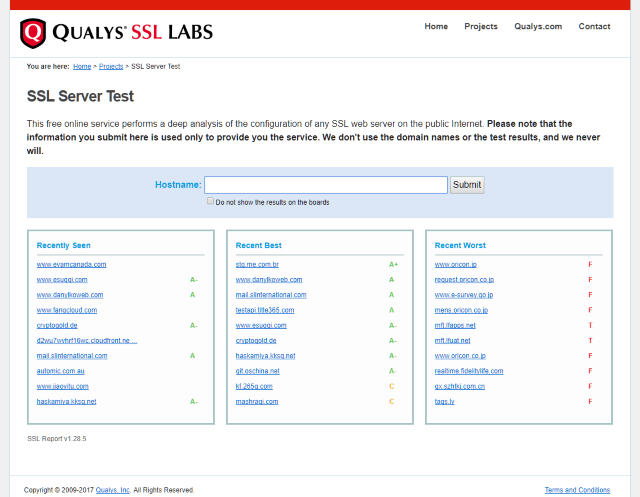Click the A- grade beside Recently Seen www.esuggi.com

194,280
